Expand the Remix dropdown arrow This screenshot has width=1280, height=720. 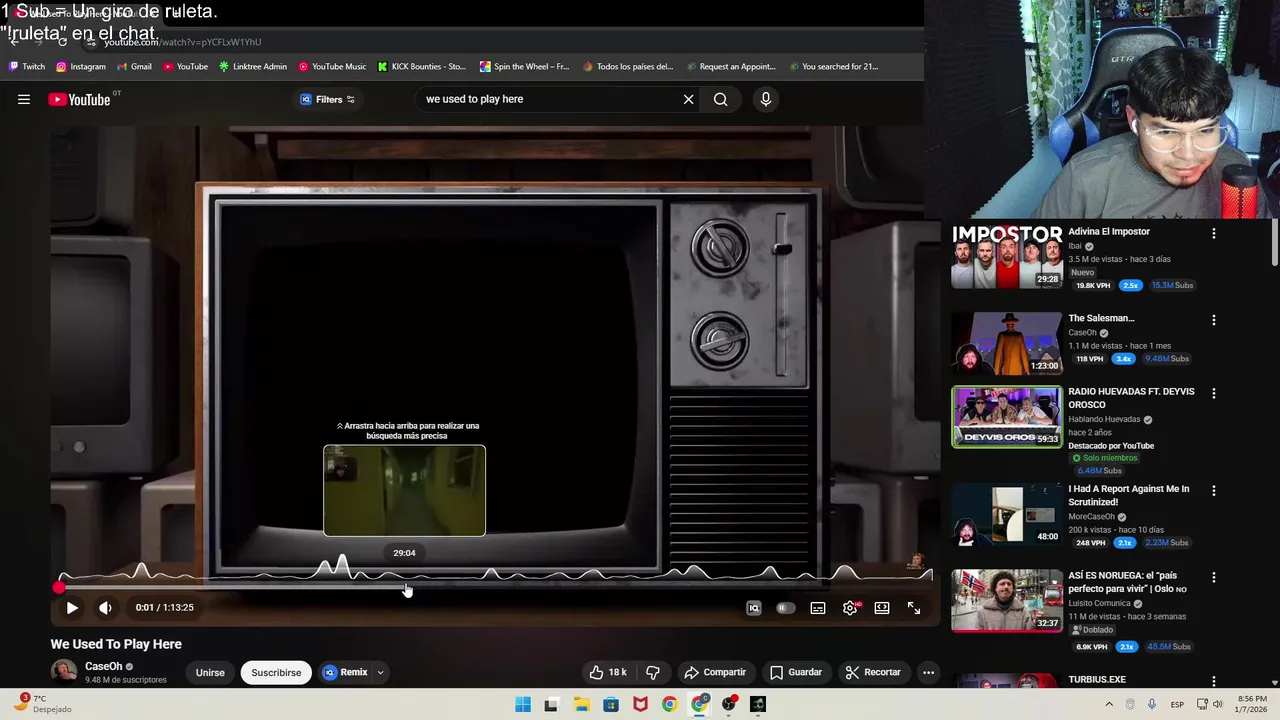pos(380,672)
